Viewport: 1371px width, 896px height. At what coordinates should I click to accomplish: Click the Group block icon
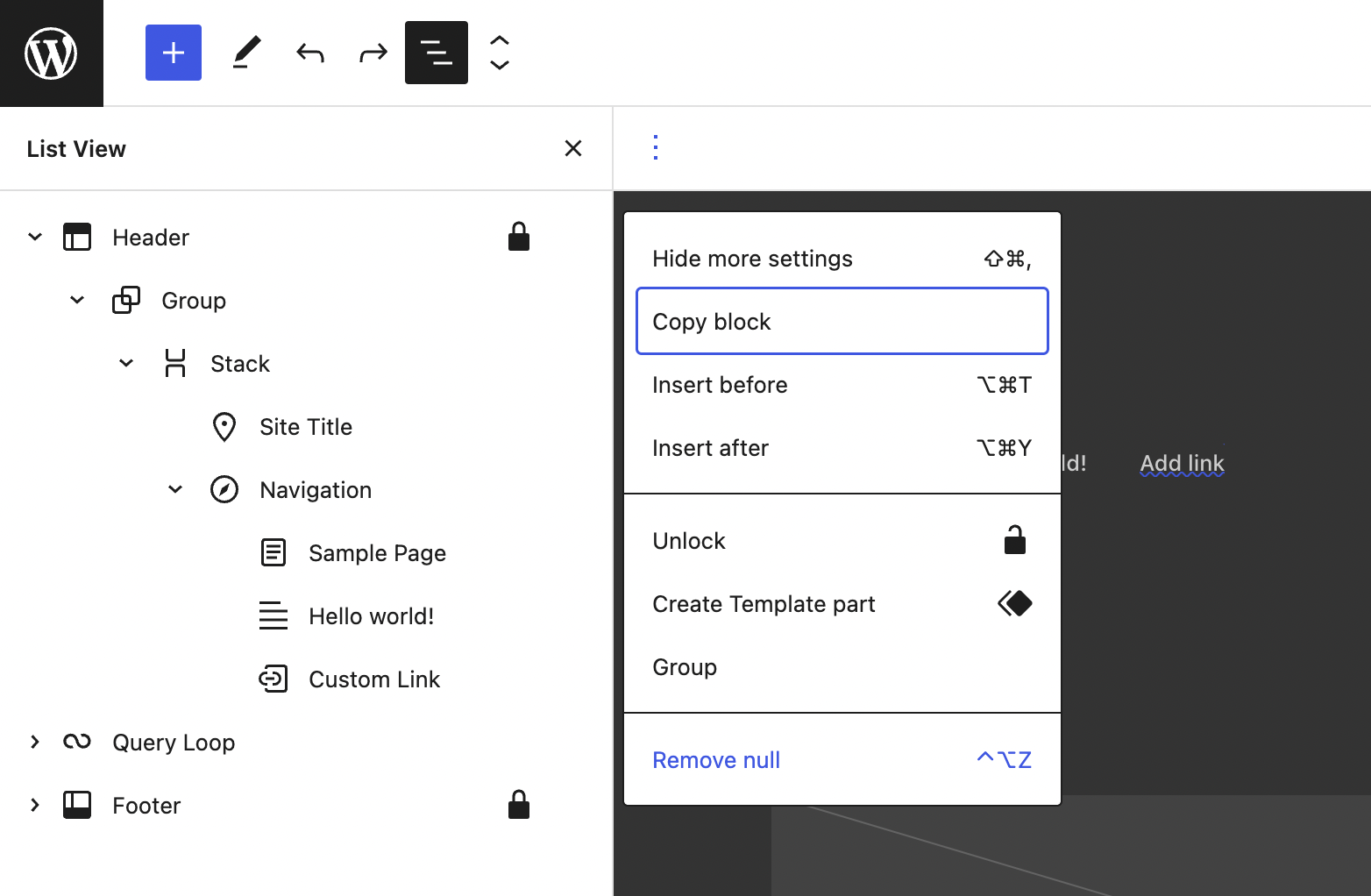(x=126, y=300)
